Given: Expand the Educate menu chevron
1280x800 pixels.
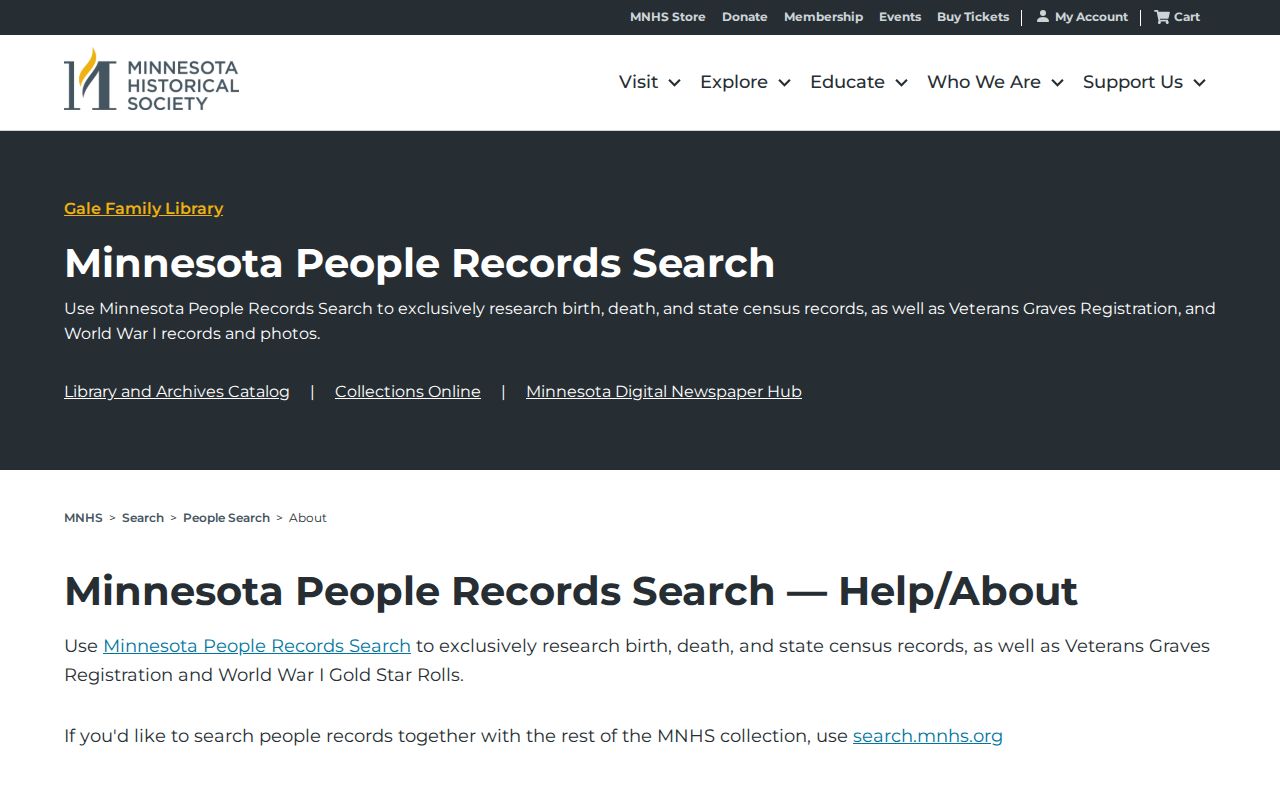Looking at the screenshot, I should coord(901,83).
